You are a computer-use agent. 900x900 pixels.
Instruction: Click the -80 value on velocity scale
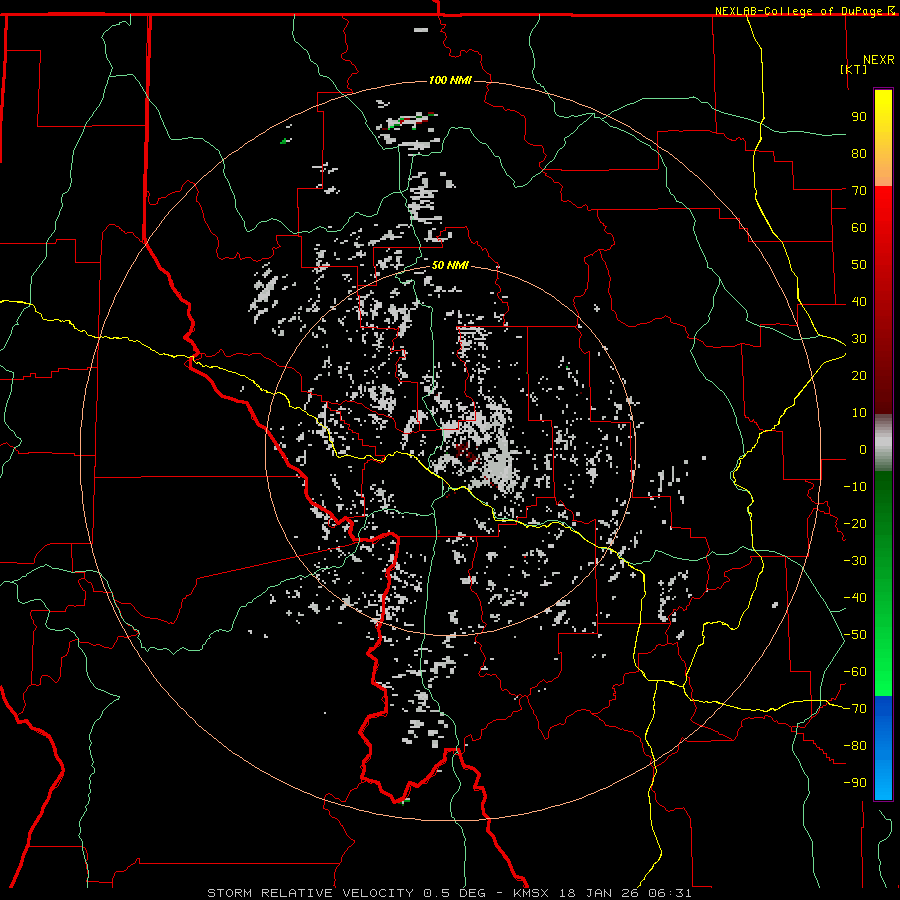[855, 746]
